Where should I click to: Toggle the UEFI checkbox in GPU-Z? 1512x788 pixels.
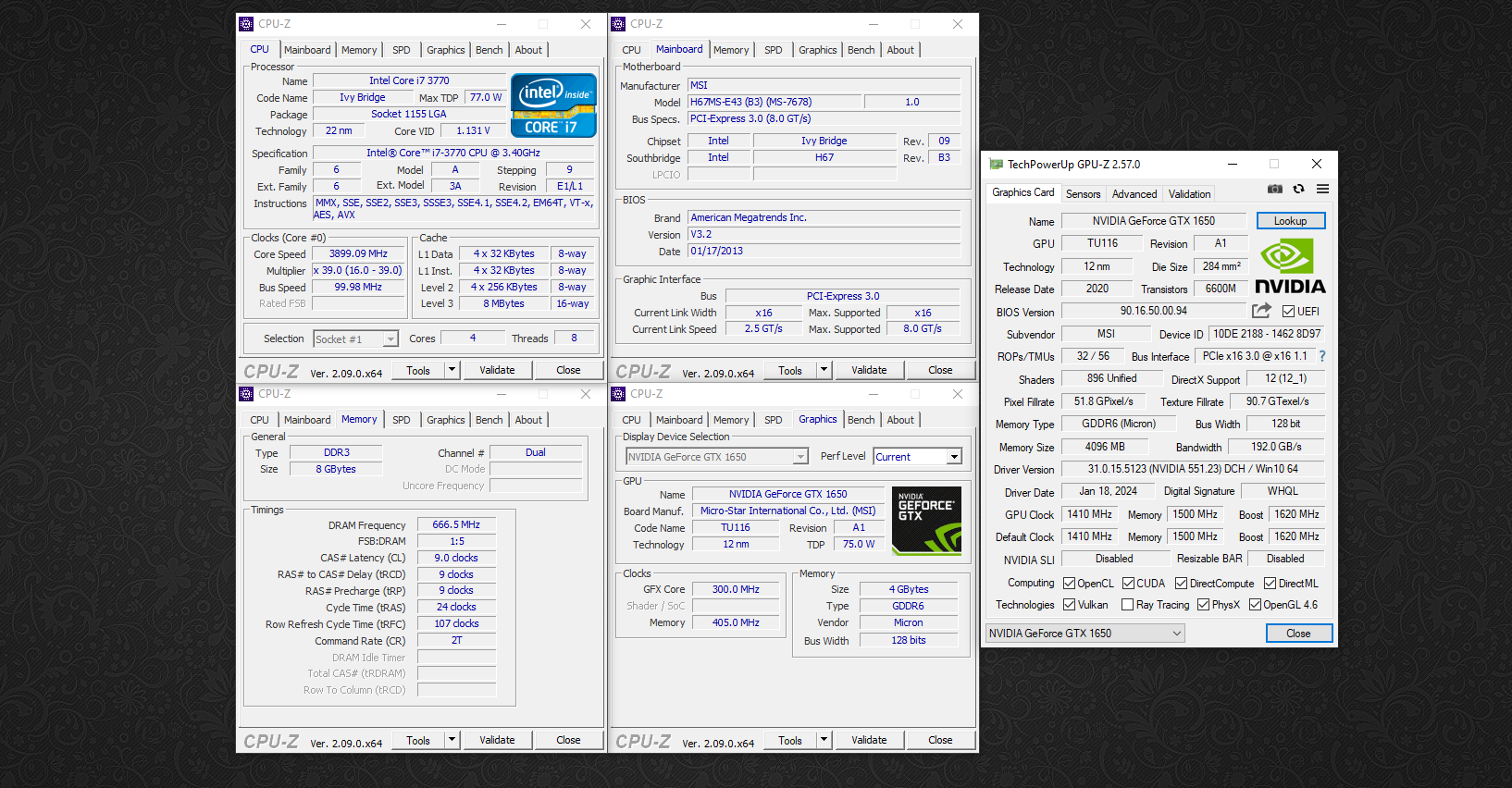point(1288,312)
